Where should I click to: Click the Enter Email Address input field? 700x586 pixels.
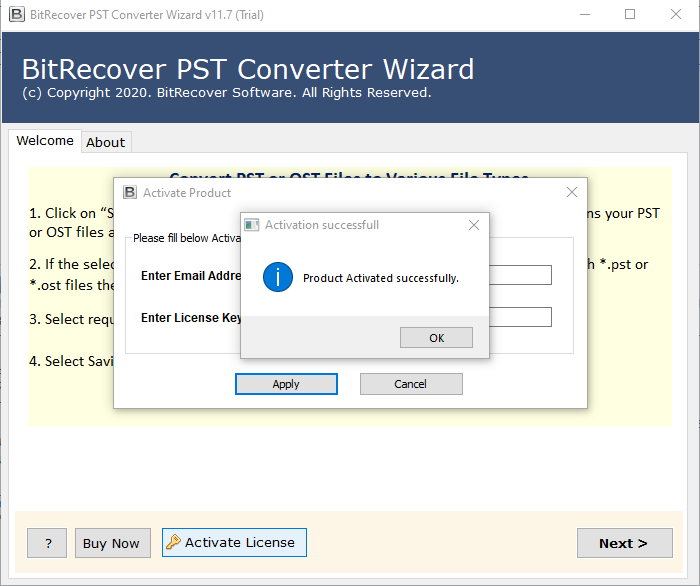click(521, 275)
